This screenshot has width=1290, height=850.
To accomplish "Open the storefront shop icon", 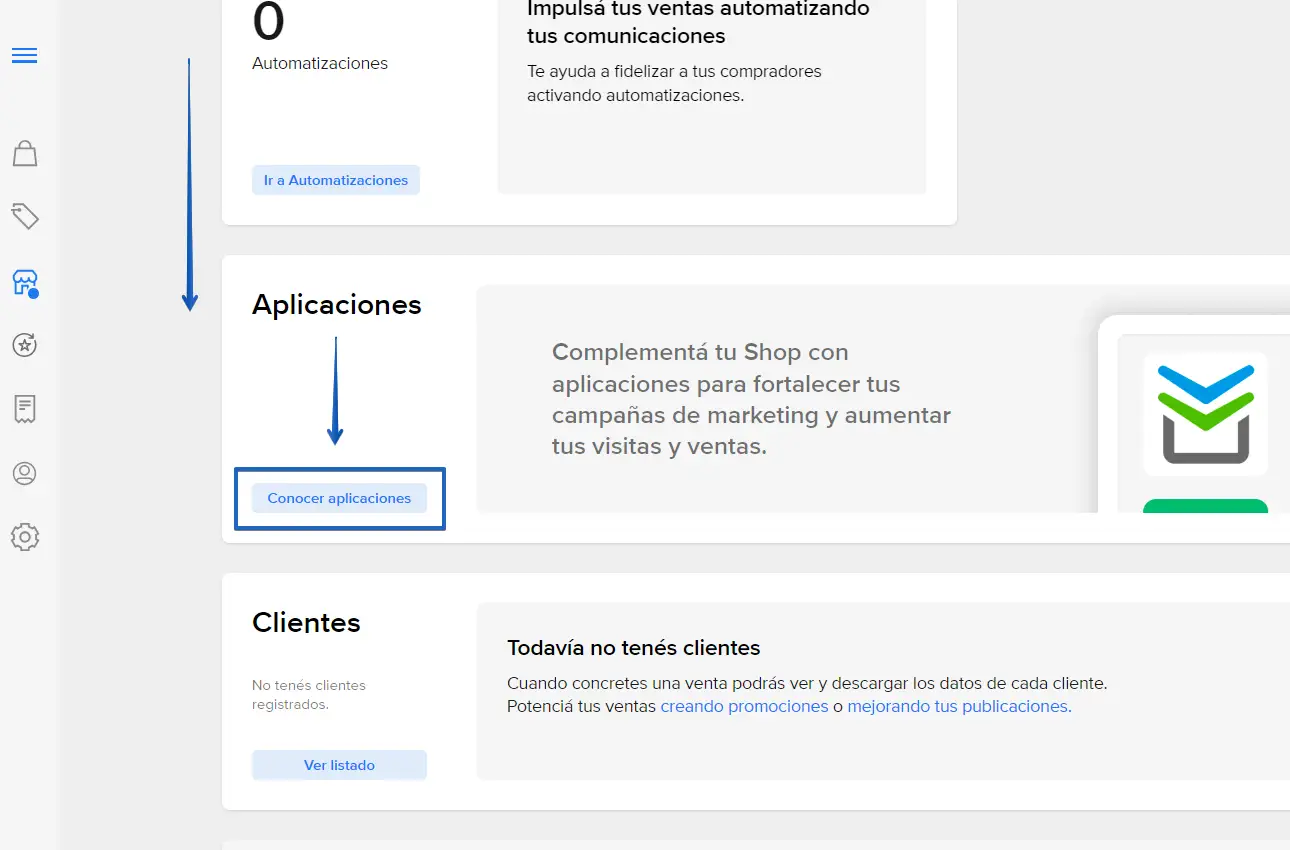I will [x=25, y=283].
